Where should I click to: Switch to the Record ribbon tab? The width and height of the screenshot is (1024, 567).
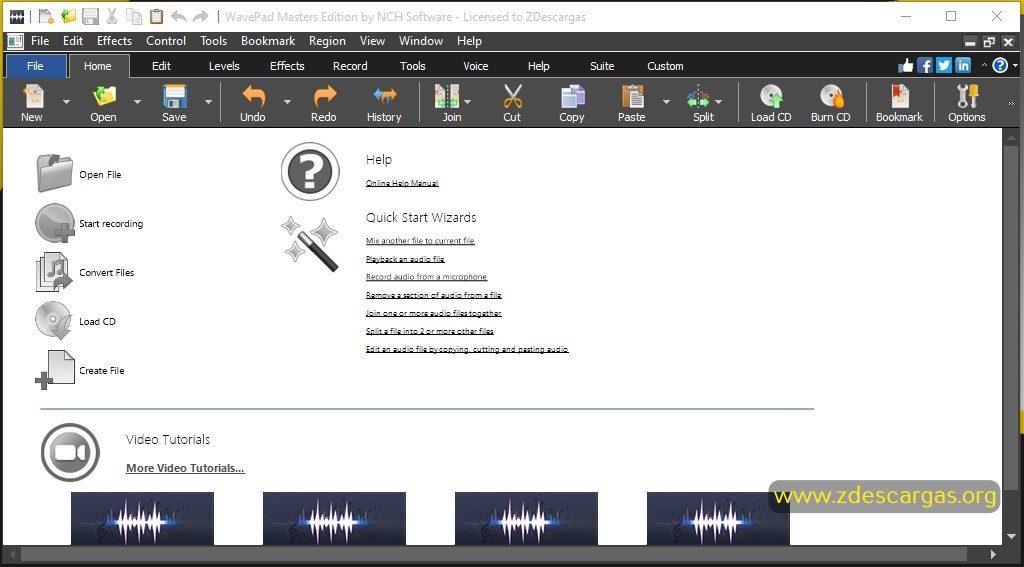[x=350, y=66]
